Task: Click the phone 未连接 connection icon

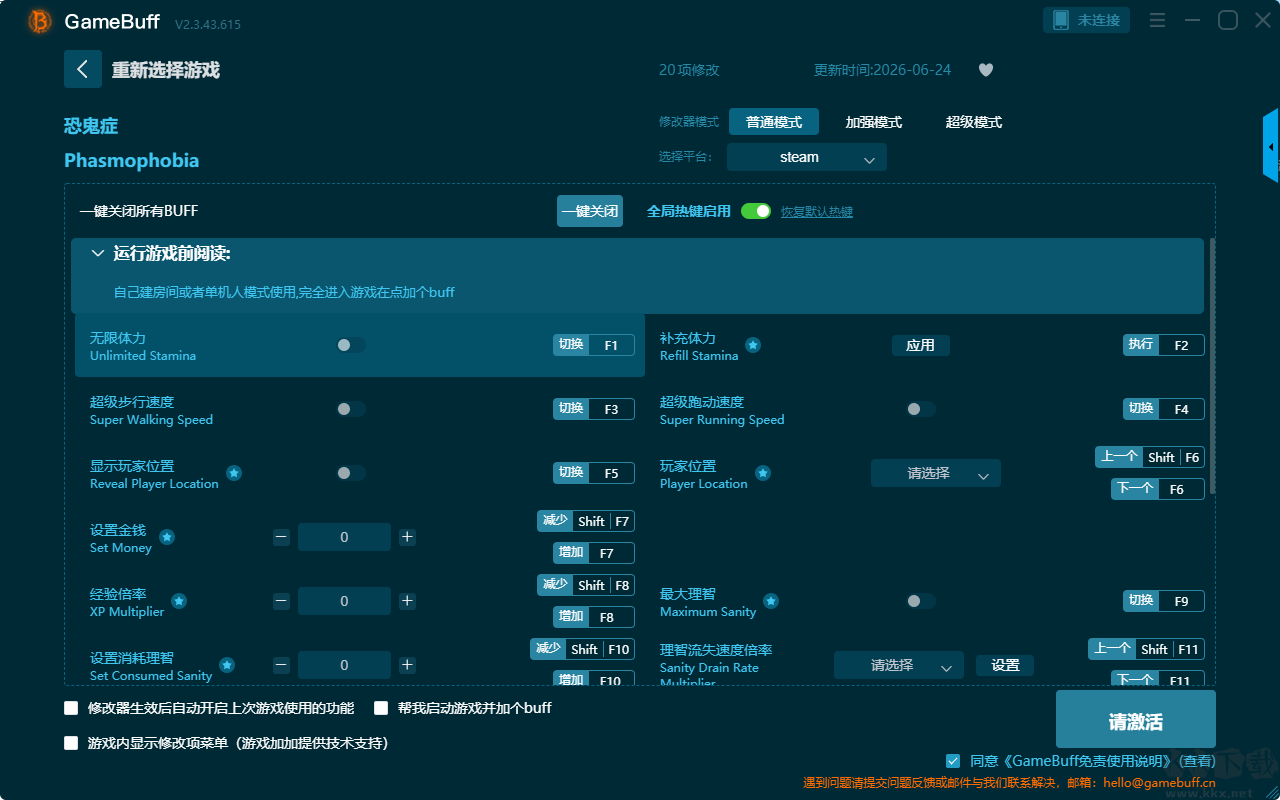Action: [1086, 20]
